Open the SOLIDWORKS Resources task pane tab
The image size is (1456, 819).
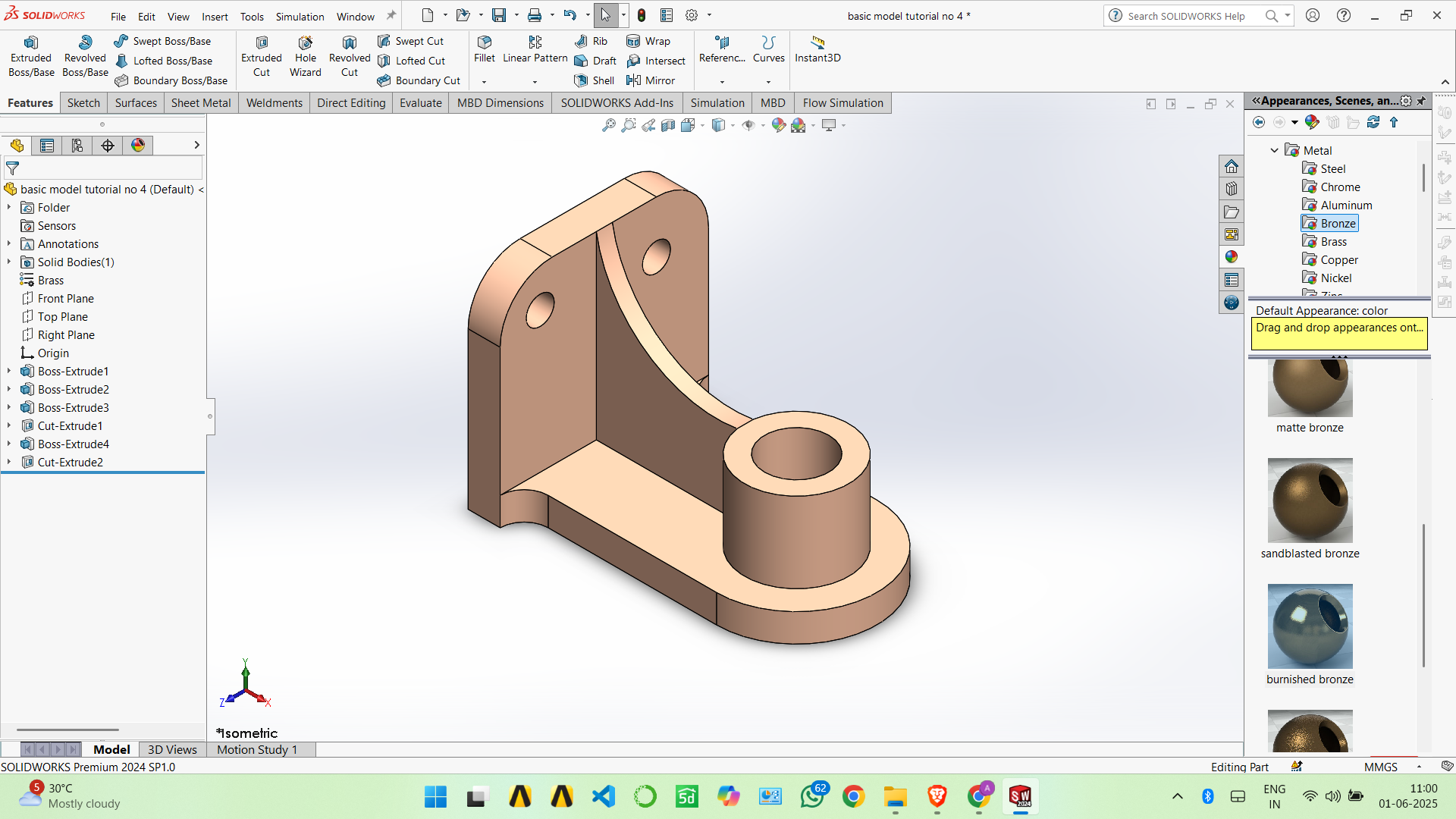1232,166
